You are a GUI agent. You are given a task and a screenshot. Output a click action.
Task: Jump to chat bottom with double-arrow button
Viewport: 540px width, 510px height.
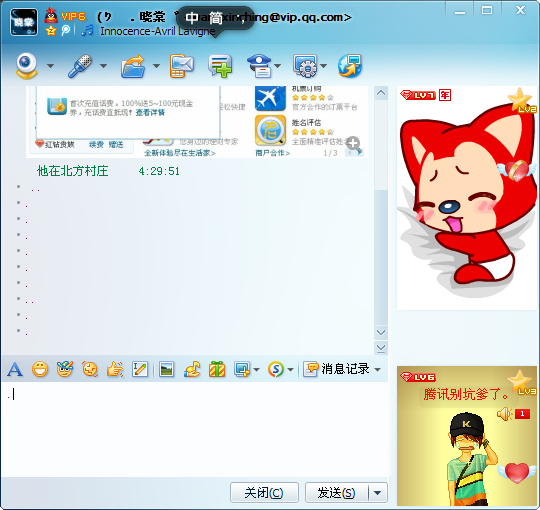381,348
